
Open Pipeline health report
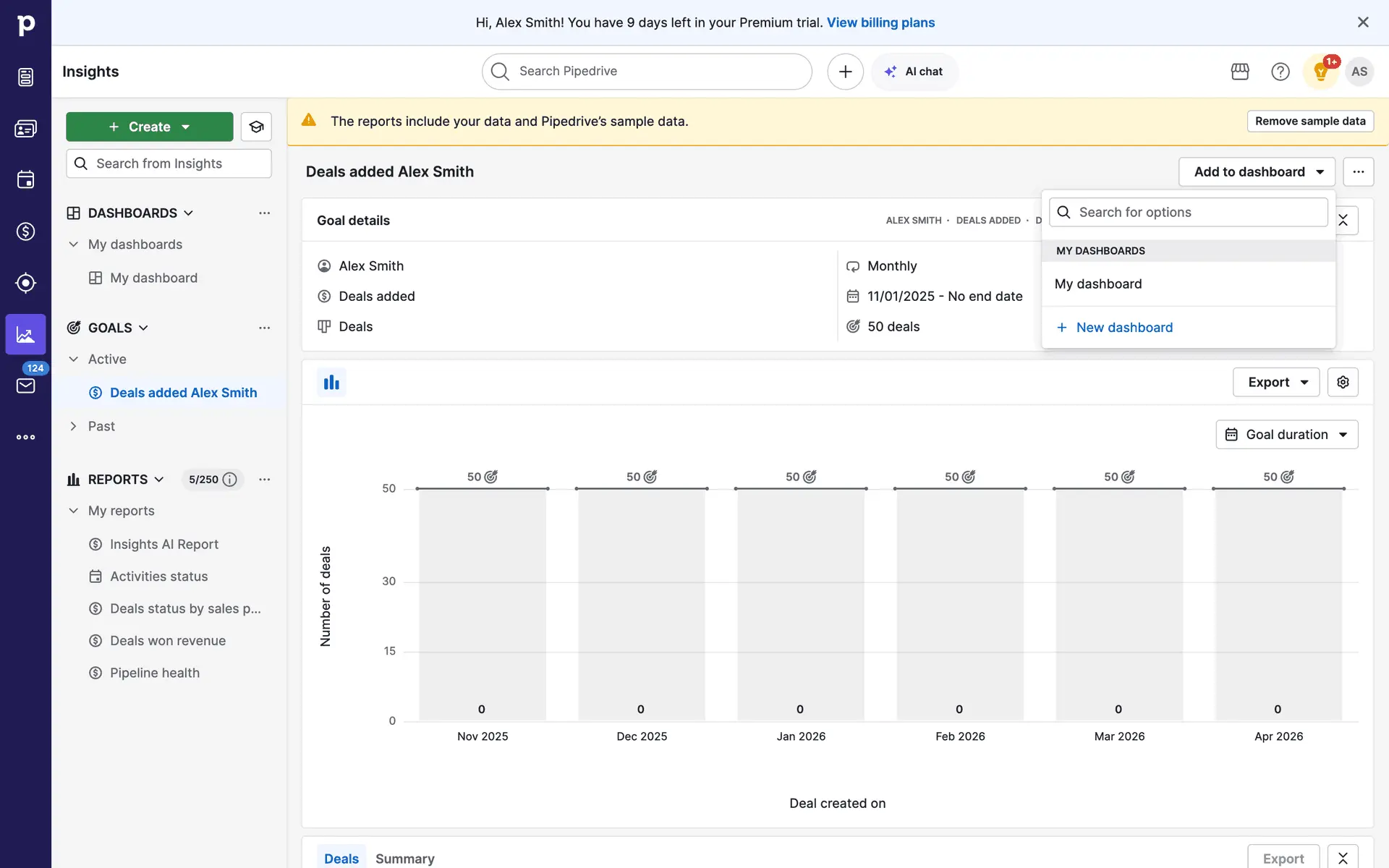point(154,673)
